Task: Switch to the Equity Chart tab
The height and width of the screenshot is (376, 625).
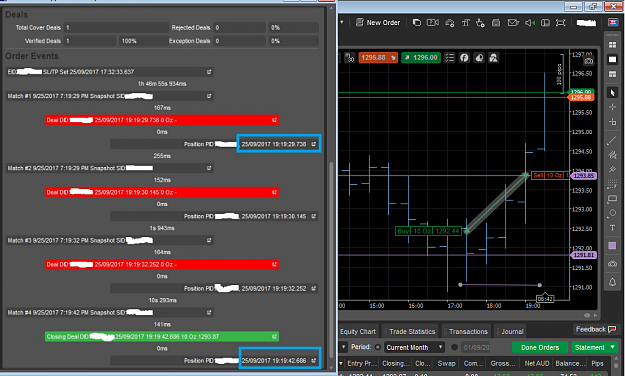Action: click(358, 332)
